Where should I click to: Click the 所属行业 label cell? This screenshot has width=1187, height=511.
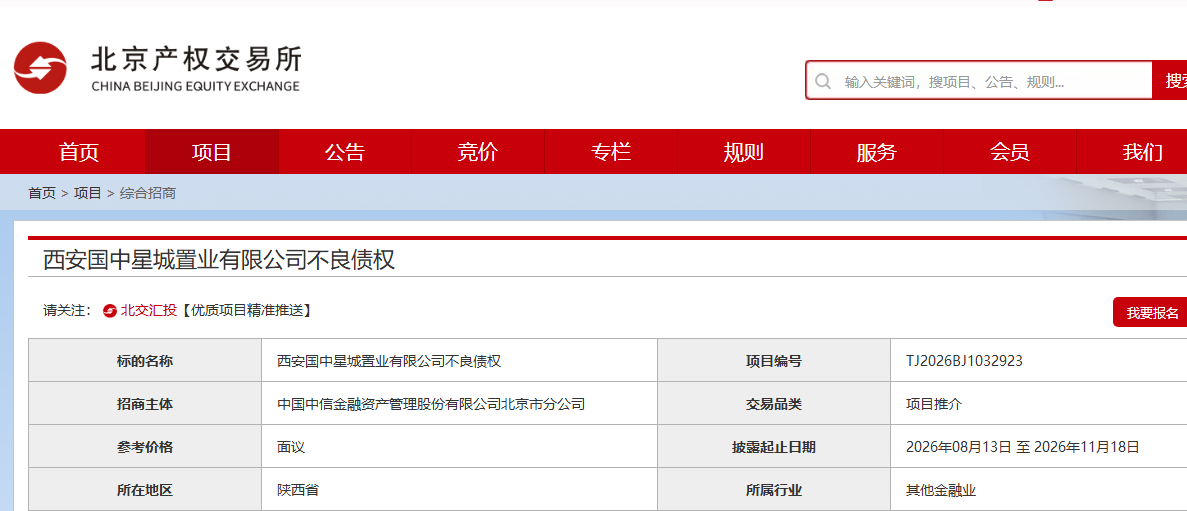774,489
